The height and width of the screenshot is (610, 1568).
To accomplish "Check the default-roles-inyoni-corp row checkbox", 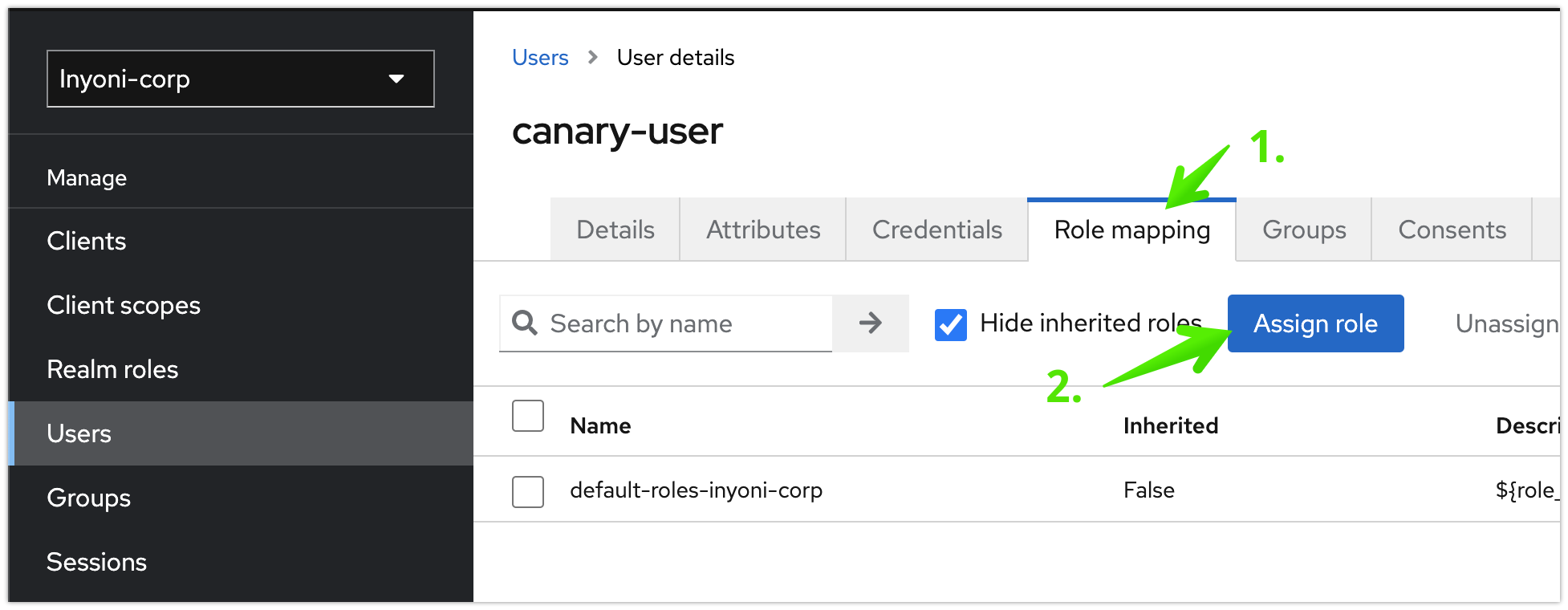I will point(528,491).
